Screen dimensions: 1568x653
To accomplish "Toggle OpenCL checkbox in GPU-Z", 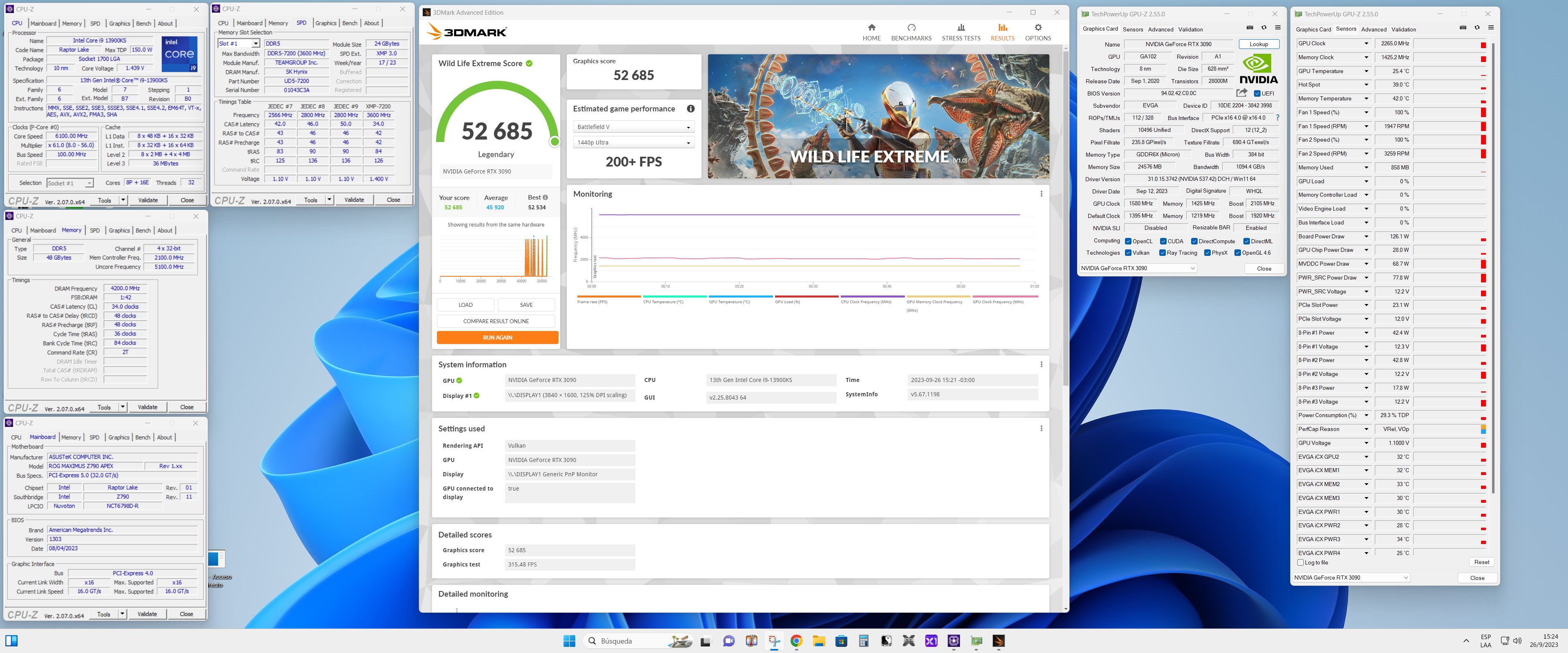I will (x=1128, y=242).
